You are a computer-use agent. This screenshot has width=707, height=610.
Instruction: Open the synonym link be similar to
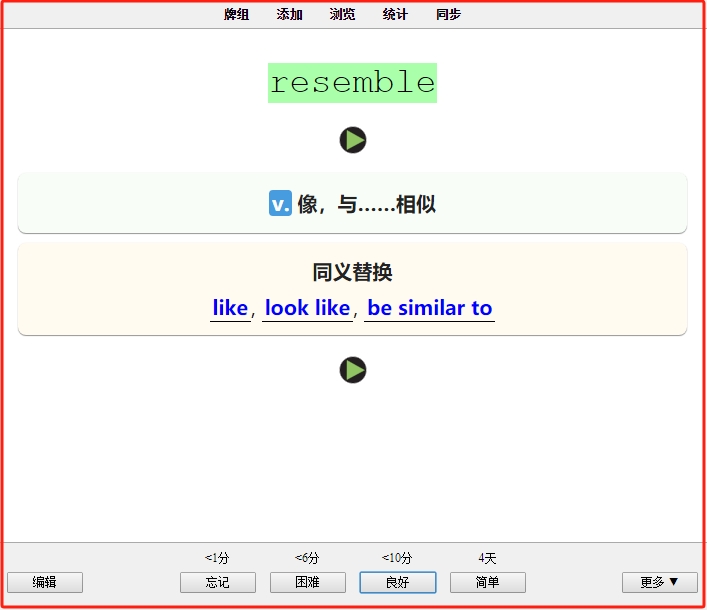pyautogui.click(x=430, y=308)
